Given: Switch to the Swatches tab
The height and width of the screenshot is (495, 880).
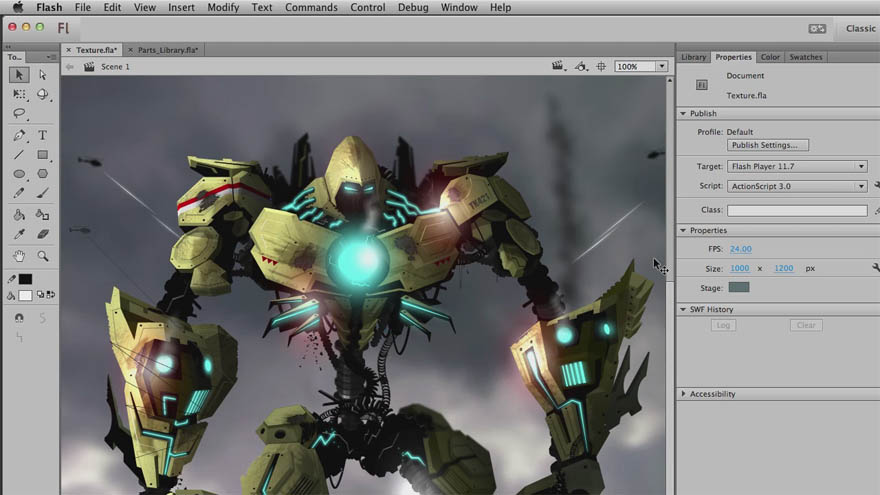Looking at the screenshot, I should tap(805, 57).
